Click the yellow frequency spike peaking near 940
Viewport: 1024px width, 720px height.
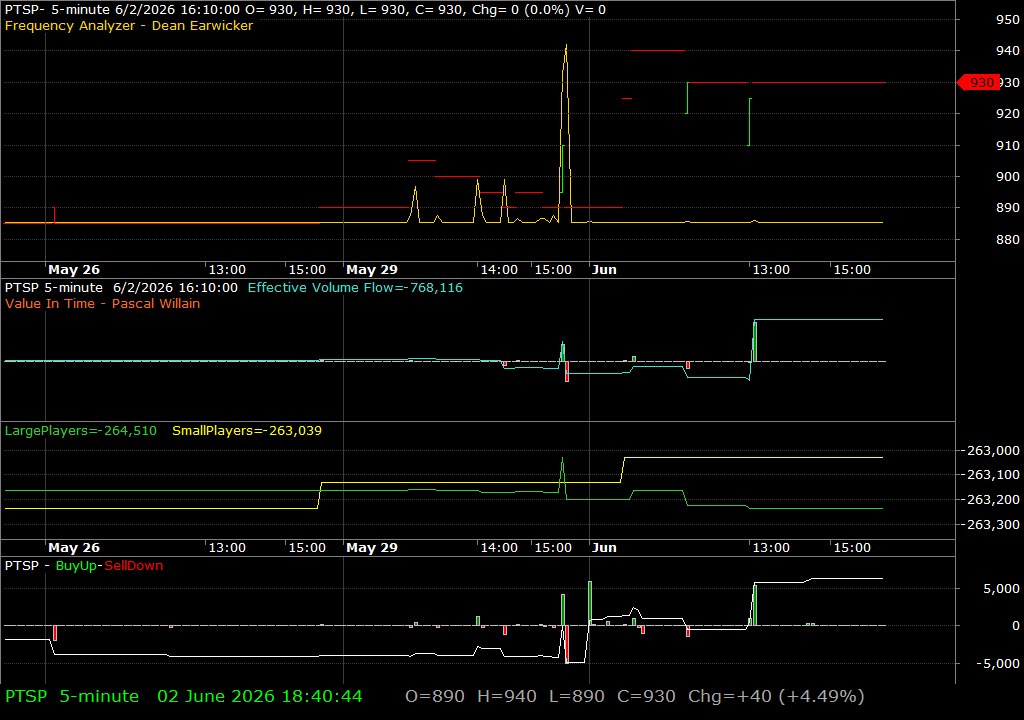[x=566, y=131]
